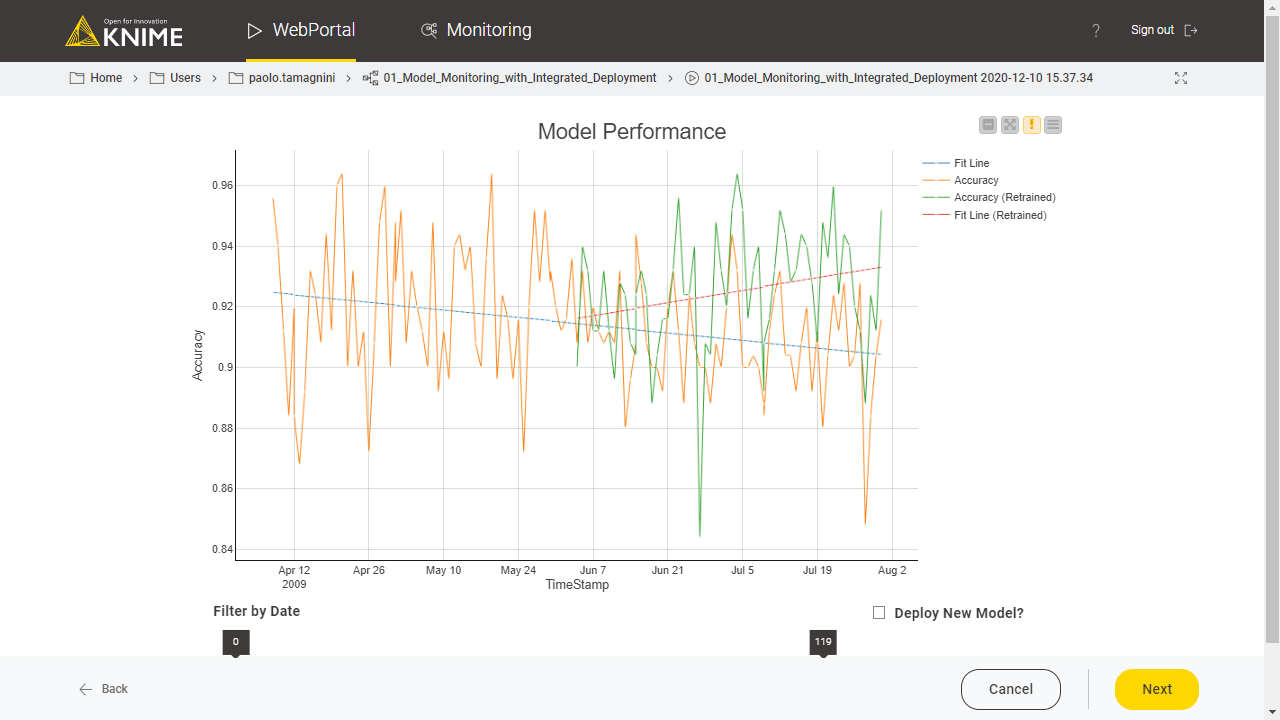
Task: Click the Back button
Action: pyautogui.click(x=103, y=689)
